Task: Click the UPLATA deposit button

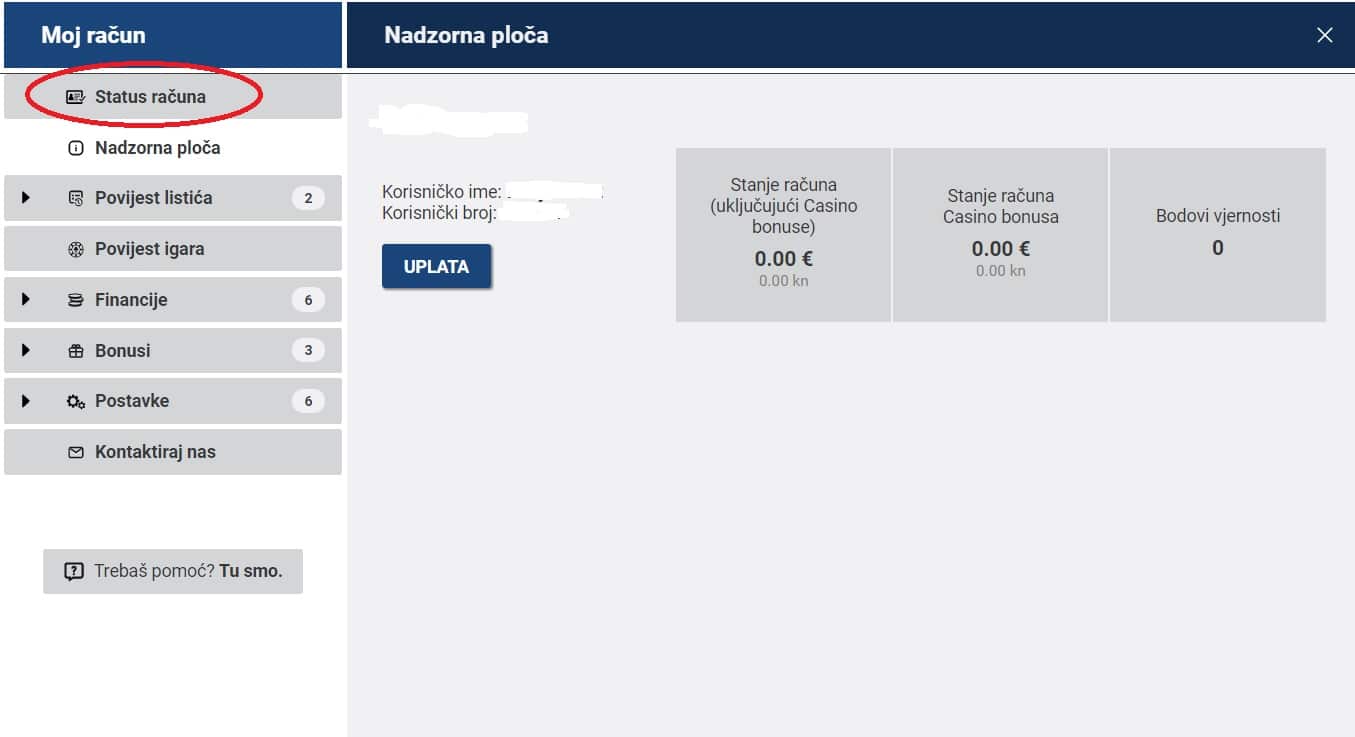Action: (436, 266)
